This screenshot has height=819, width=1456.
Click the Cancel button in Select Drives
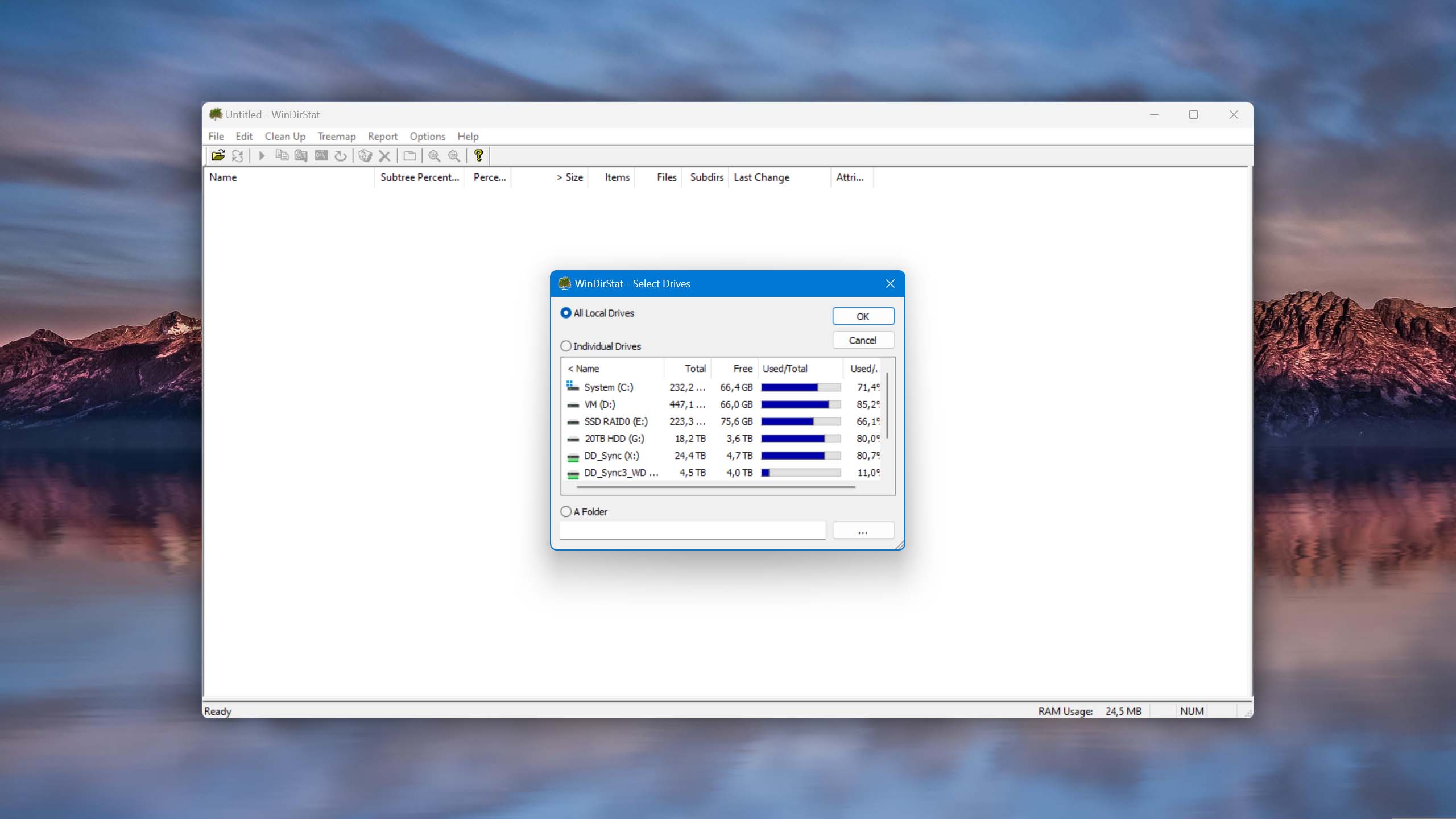(863, 340)
